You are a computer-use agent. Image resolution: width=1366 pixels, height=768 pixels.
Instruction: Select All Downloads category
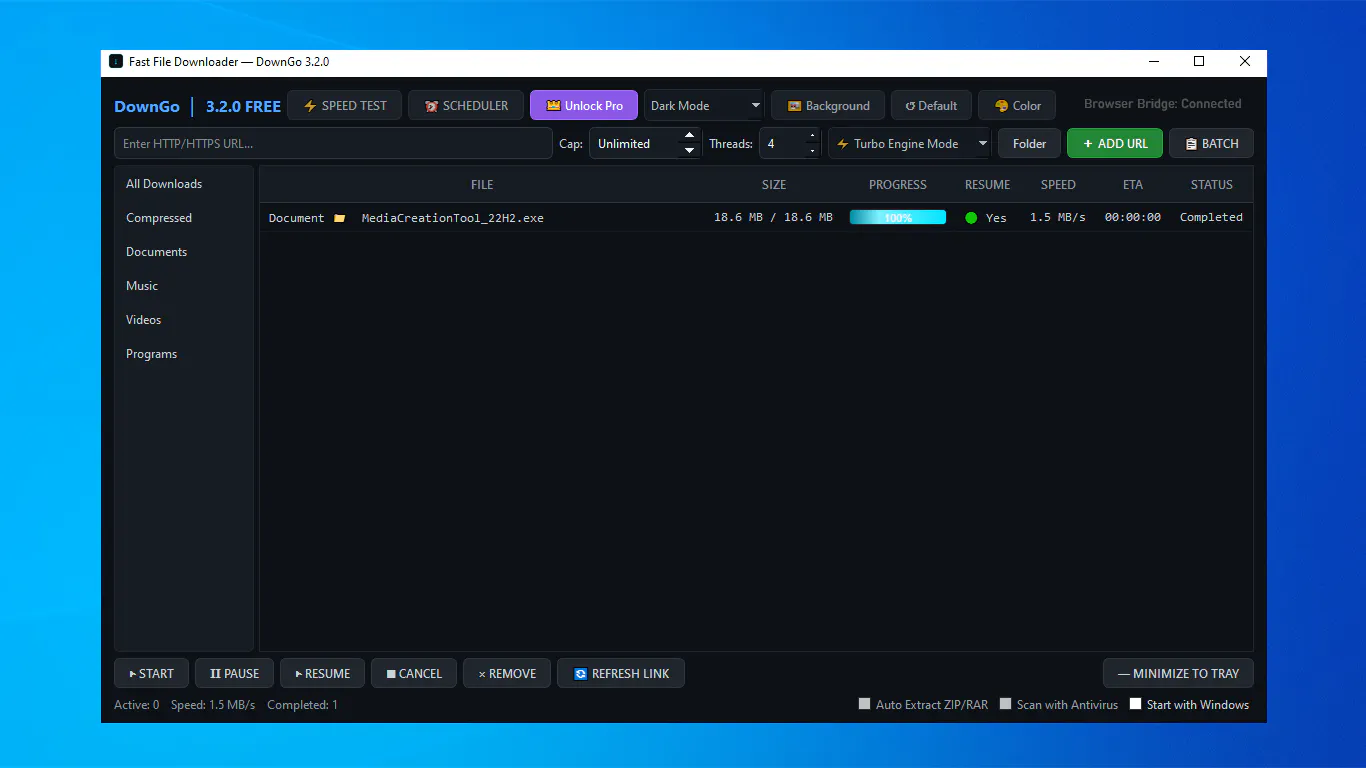click(x=183, y=184)
